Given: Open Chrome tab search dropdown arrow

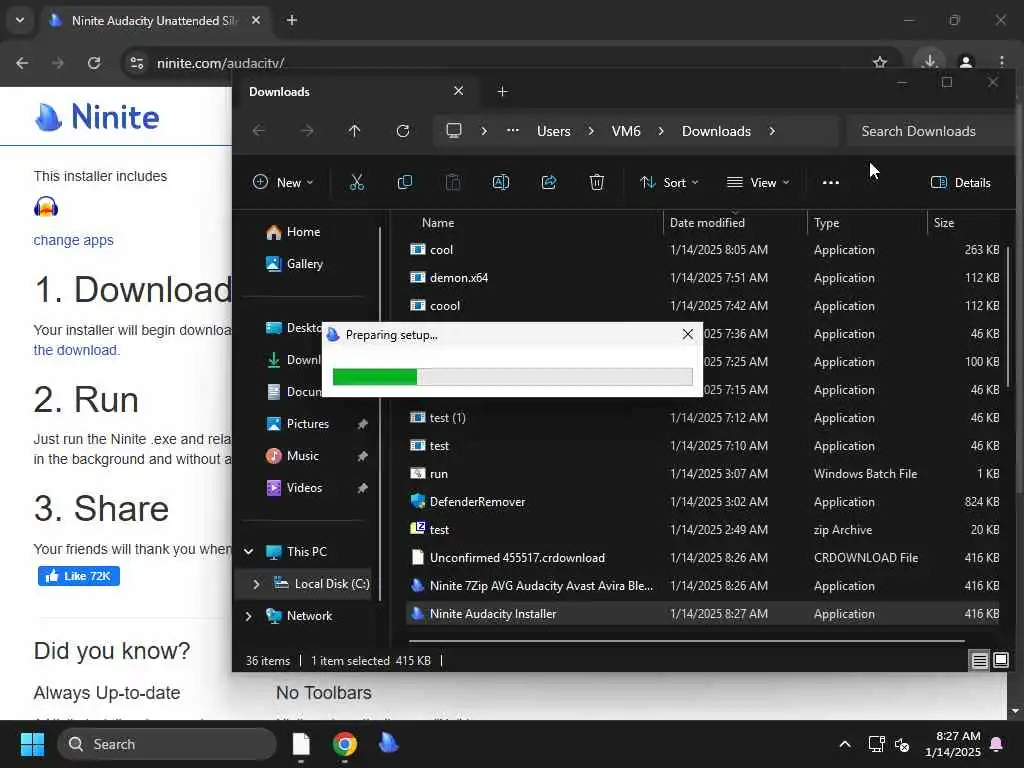Looking at the screenshot, I should tap(20, 20).
